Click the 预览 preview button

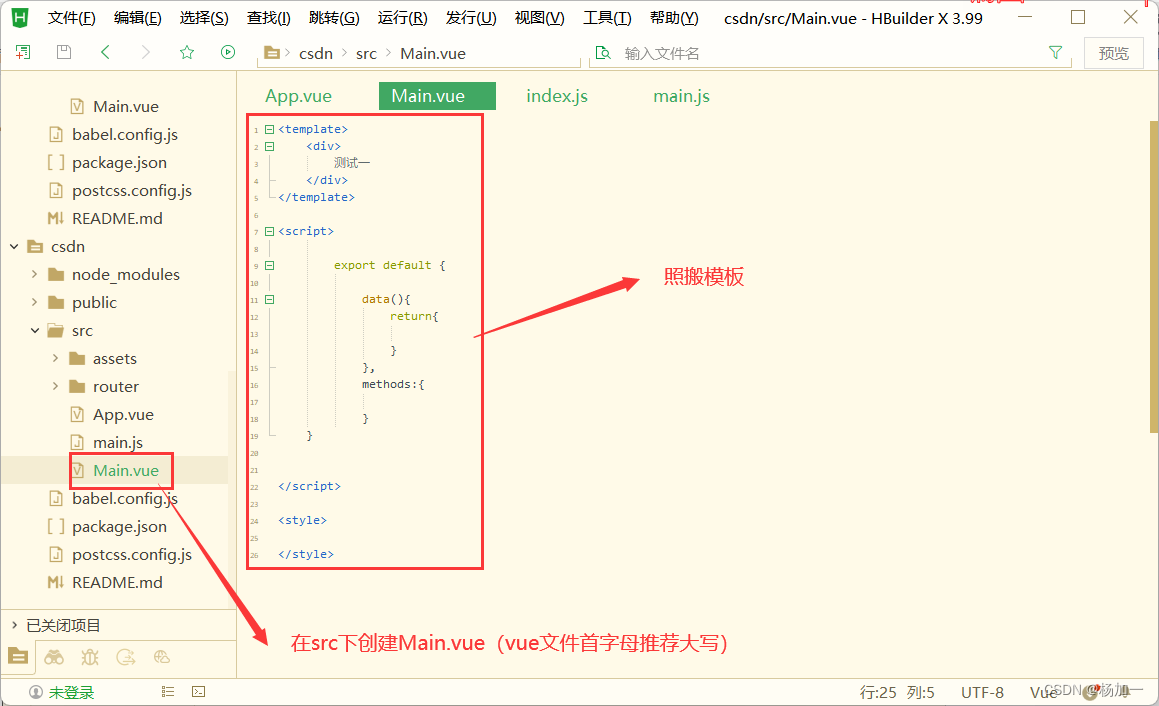point(1113,53)
